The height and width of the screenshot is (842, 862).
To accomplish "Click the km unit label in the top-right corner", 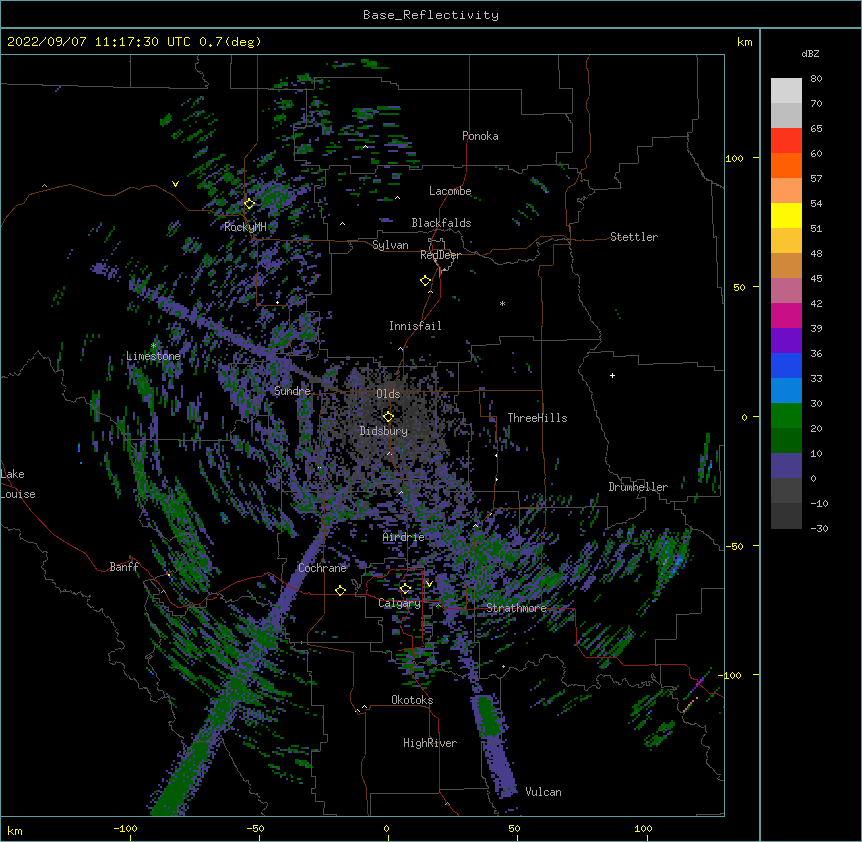I will click(744, 42).
